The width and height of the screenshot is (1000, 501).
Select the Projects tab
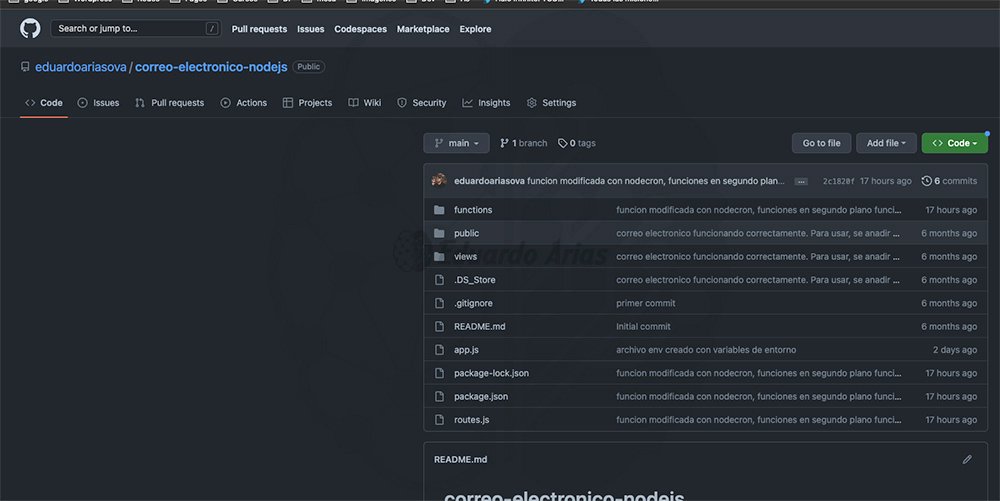click(307, 103)
